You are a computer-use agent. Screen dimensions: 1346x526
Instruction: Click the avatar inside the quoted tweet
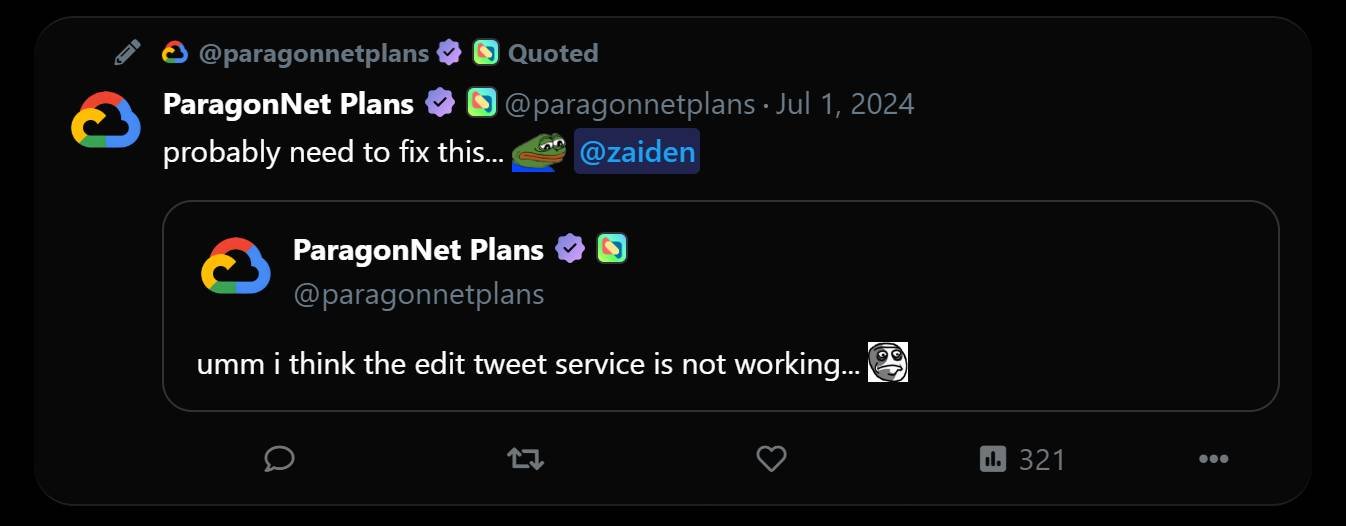(236, 266)
